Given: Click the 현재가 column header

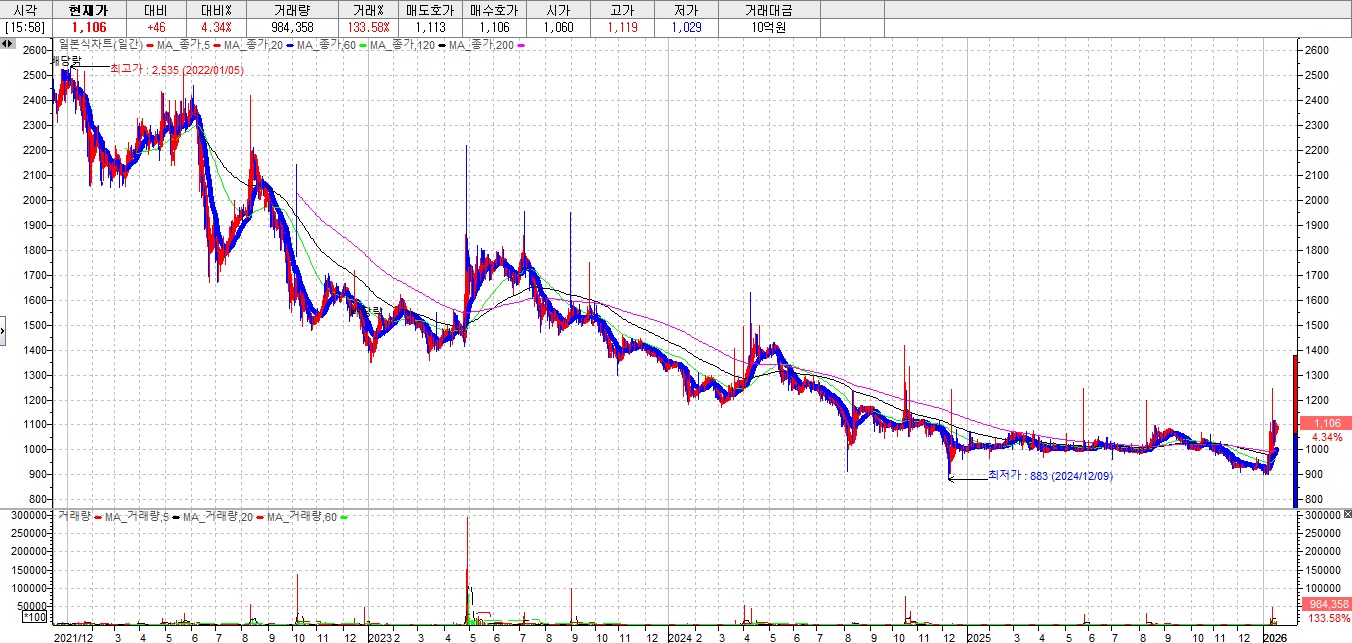Looking at the screenshot, I should pyautogui.click(x=88, y=9).
